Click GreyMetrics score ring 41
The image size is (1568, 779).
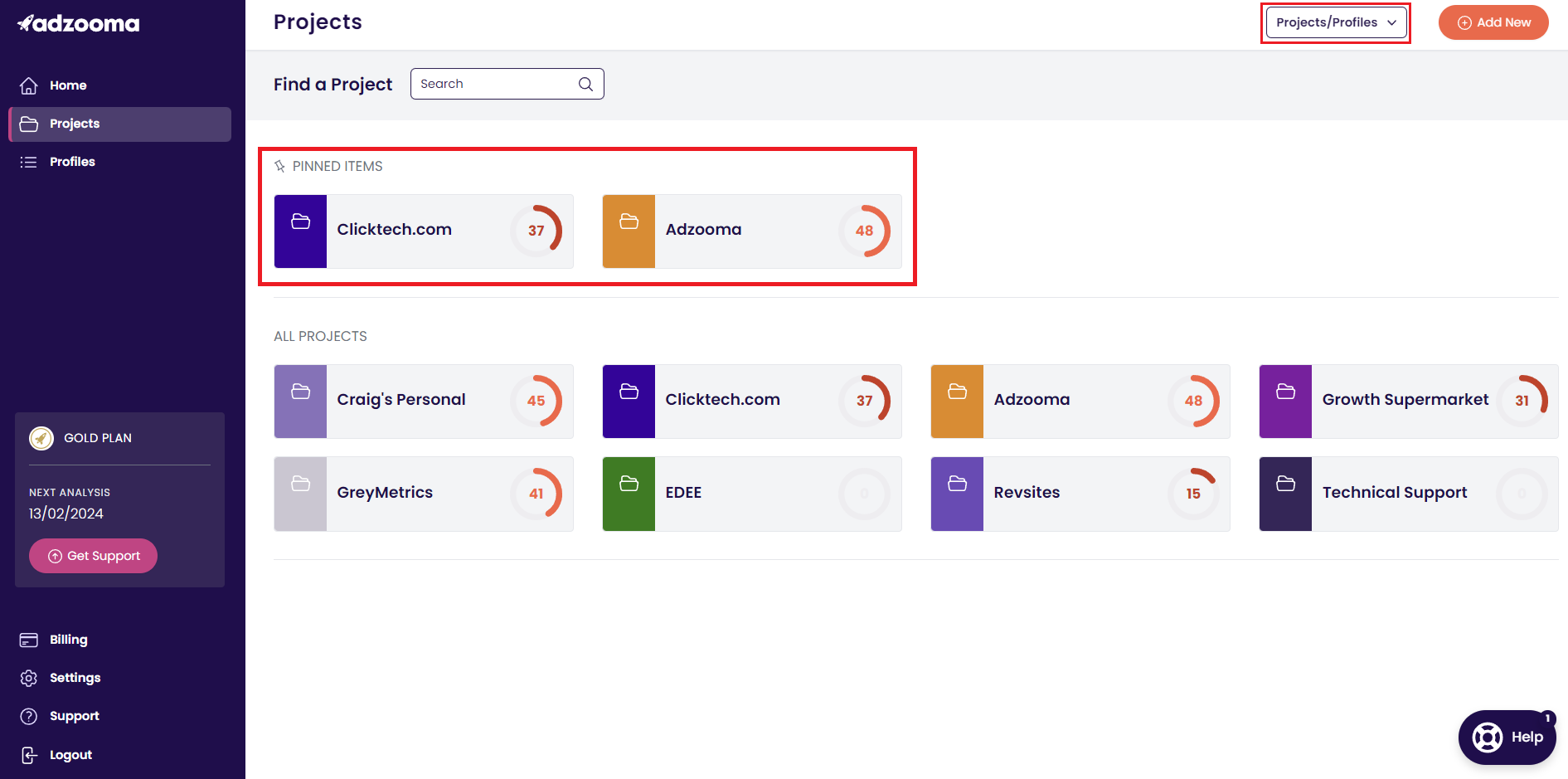(x=536, y=494)
